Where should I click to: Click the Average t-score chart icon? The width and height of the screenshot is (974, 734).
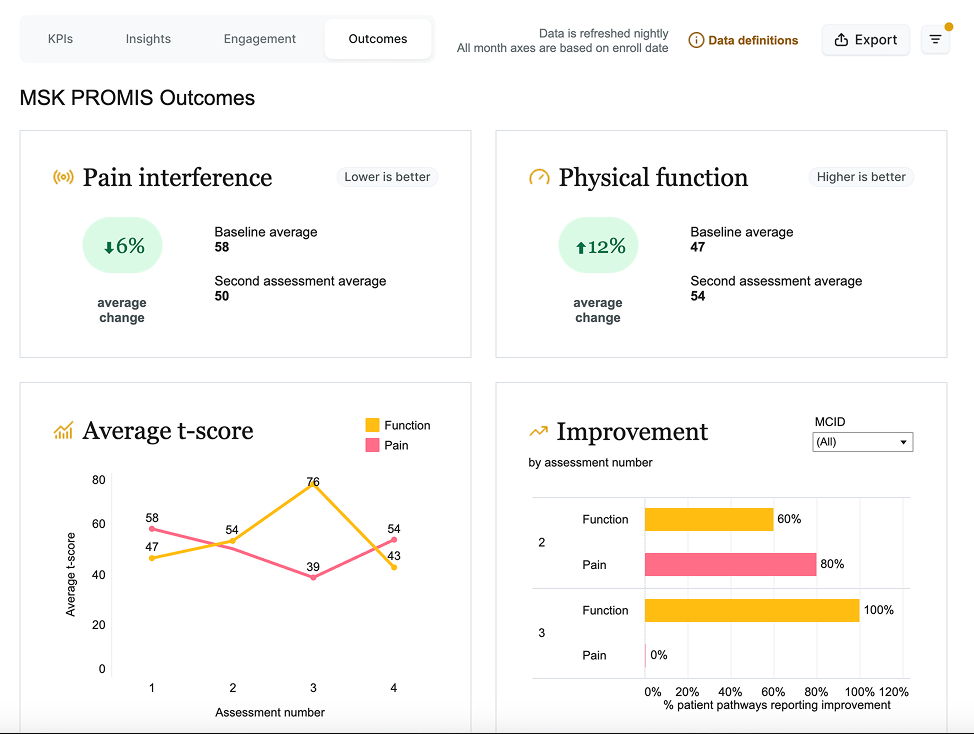point(63,431)
